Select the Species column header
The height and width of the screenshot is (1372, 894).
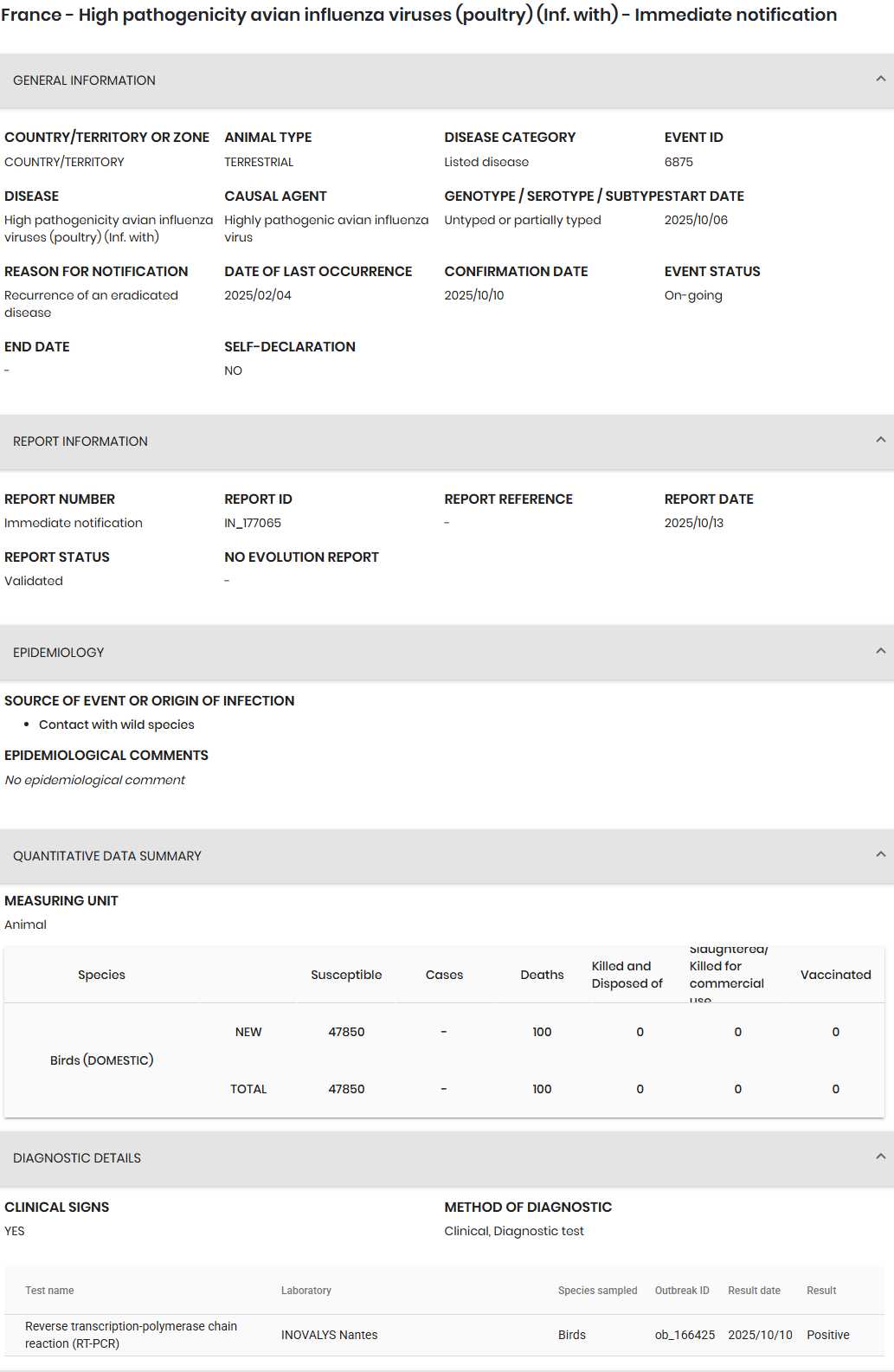tap(101, 975)
